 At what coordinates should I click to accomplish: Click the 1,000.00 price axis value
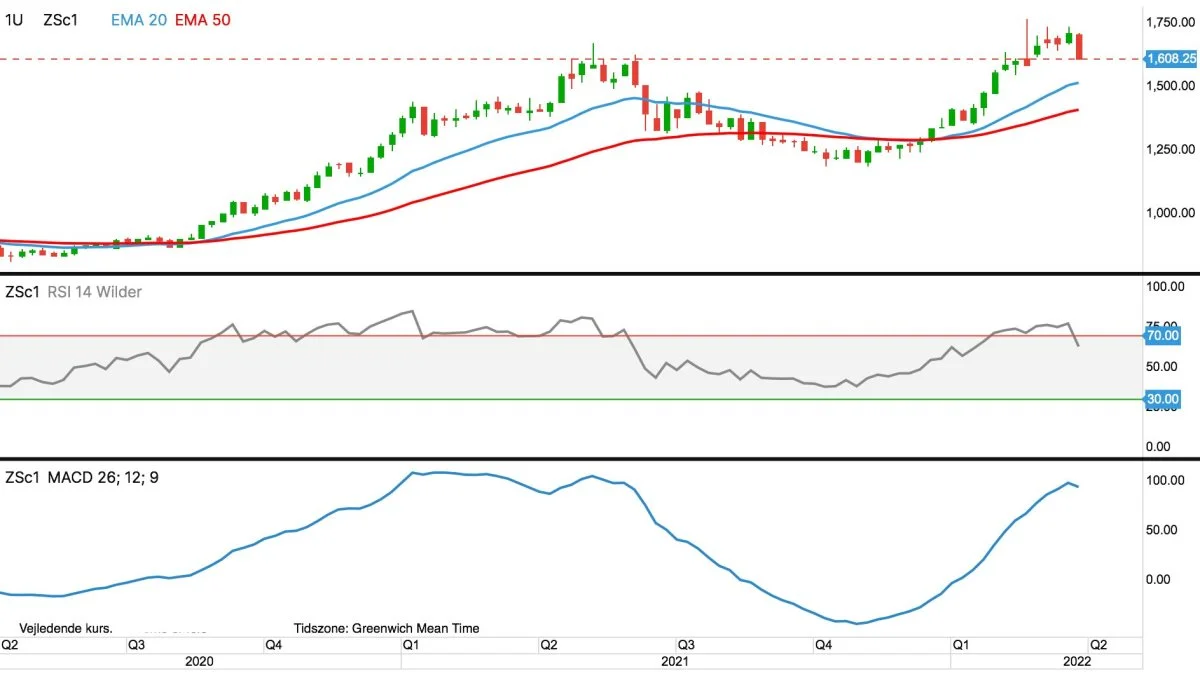(1172, 212)
